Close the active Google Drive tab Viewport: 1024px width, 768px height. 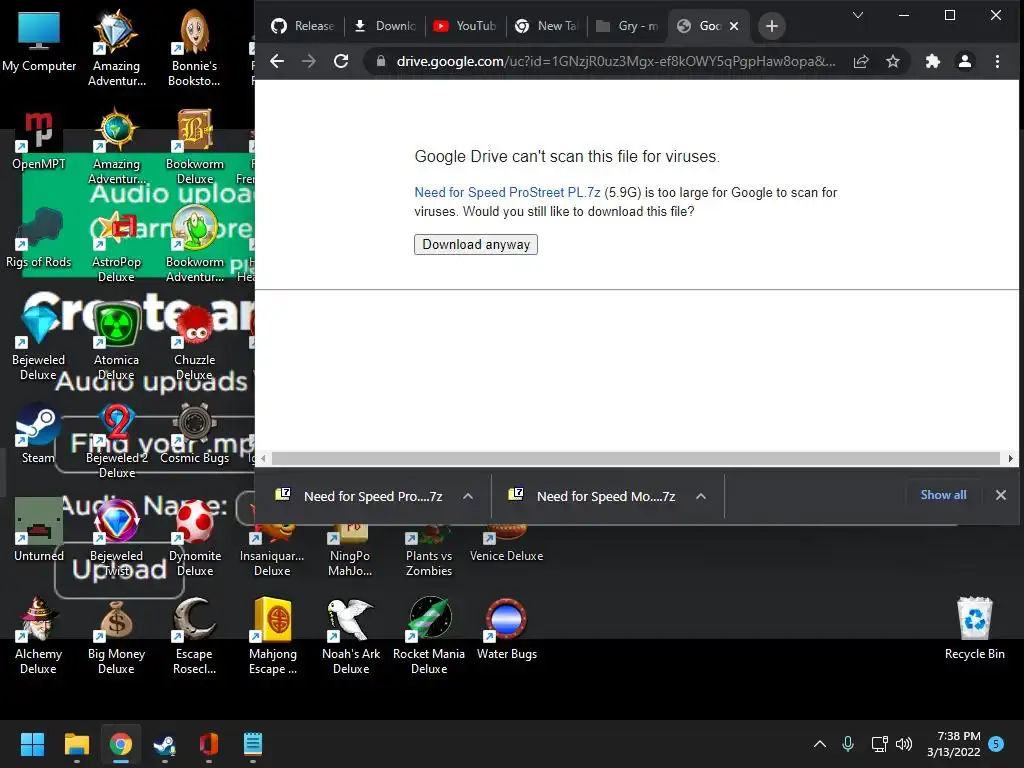pyautogui.click(x=734, y=26)
